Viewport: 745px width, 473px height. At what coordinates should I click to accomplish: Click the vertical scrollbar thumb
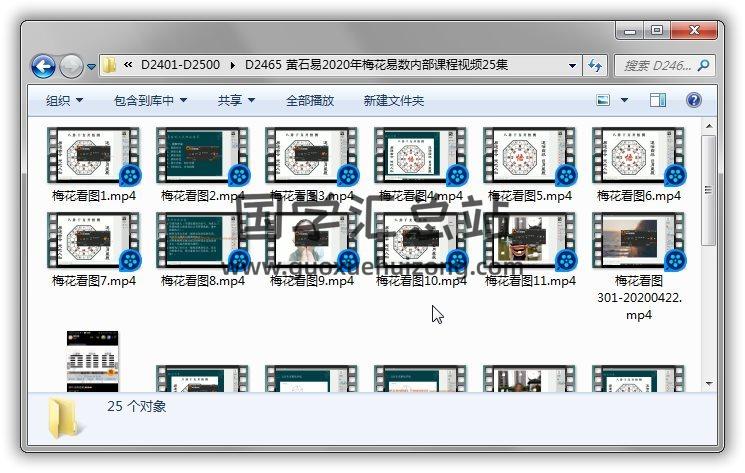coord(708,190)
